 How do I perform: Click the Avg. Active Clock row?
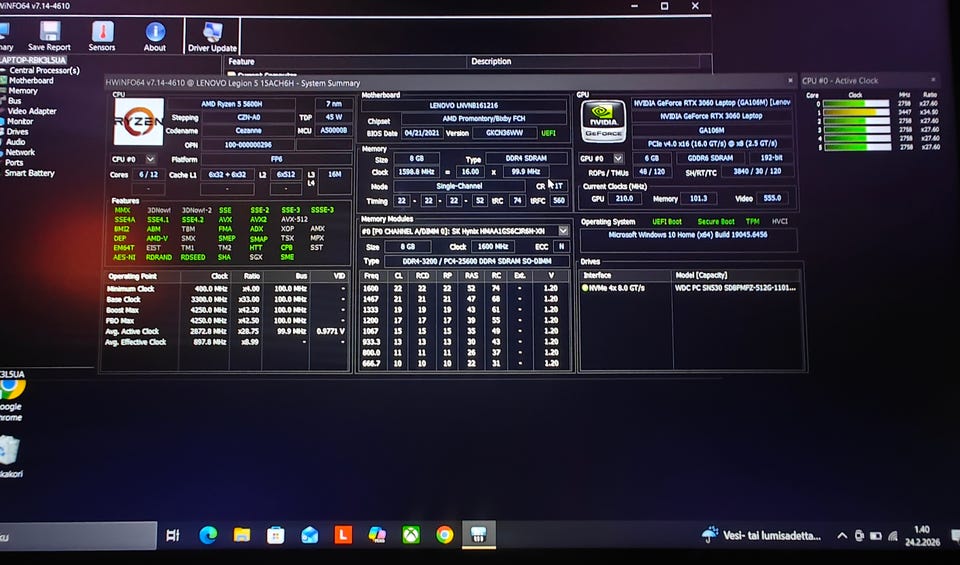pyautogui.click(x=226, y=331)
